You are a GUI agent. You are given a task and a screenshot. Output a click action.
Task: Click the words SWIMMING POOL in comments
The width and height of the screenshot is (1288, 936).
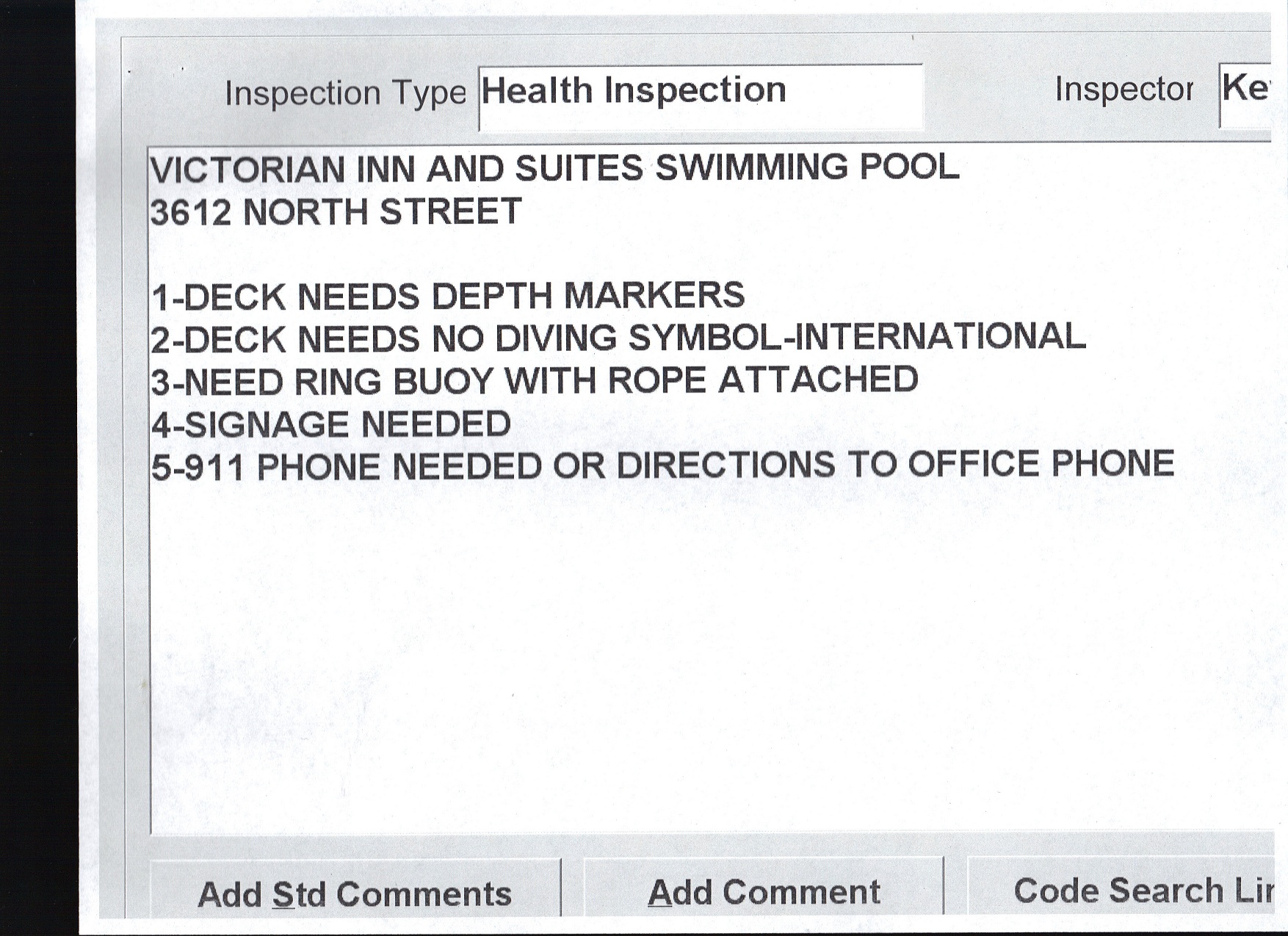(806, 167)
